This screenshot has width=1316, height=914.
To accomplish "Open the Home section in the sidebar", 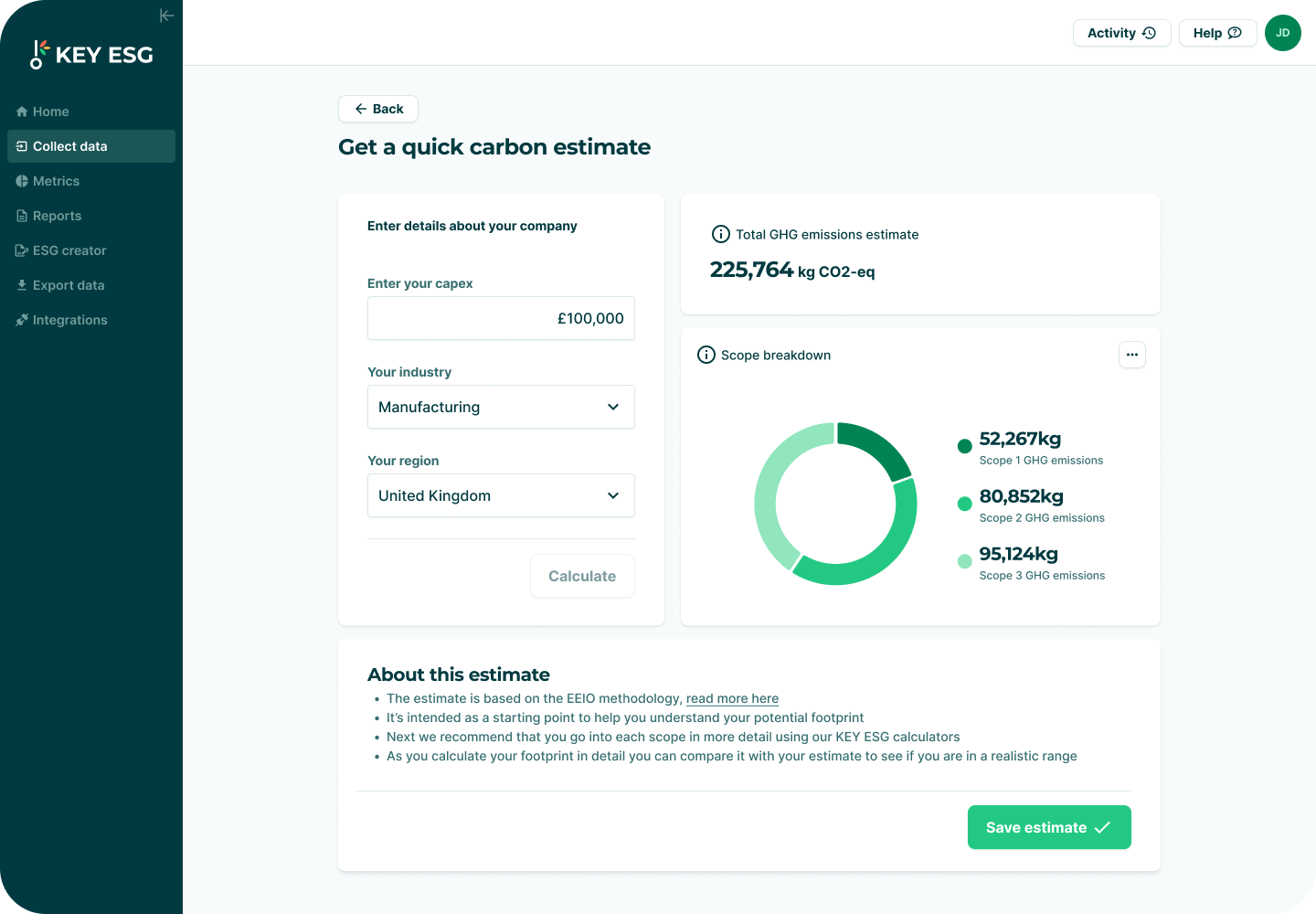I will [x=50, y=111].
